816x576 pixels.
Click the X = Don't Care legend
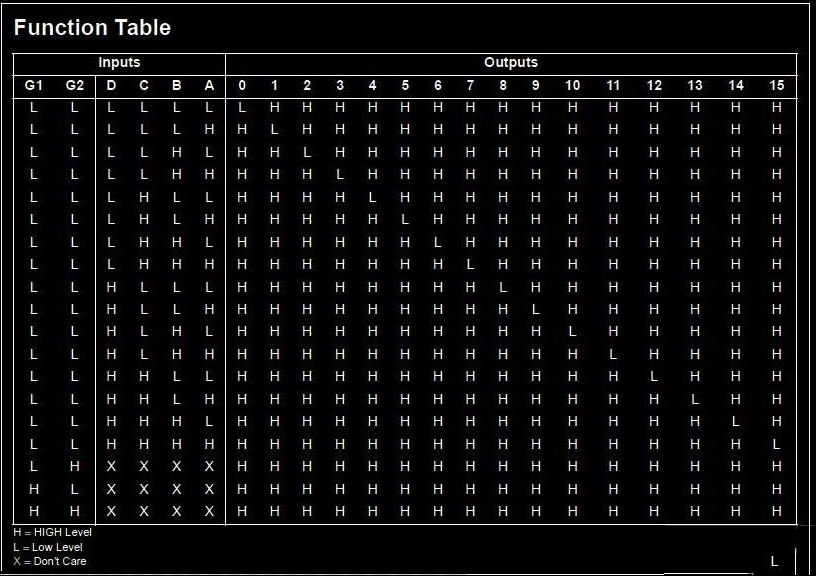(x=50, y=561)
